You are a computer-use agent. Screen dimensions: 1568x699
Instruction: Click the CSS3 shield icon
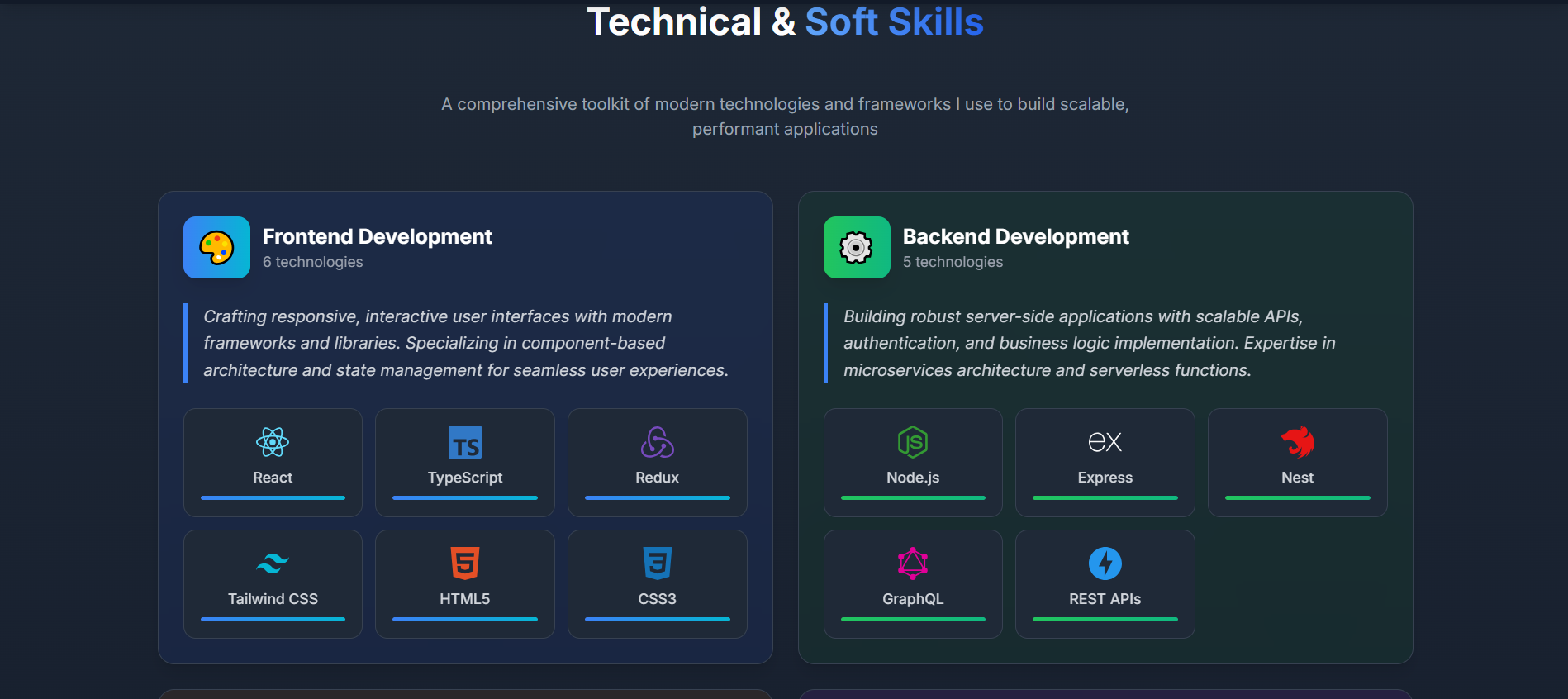657,563
